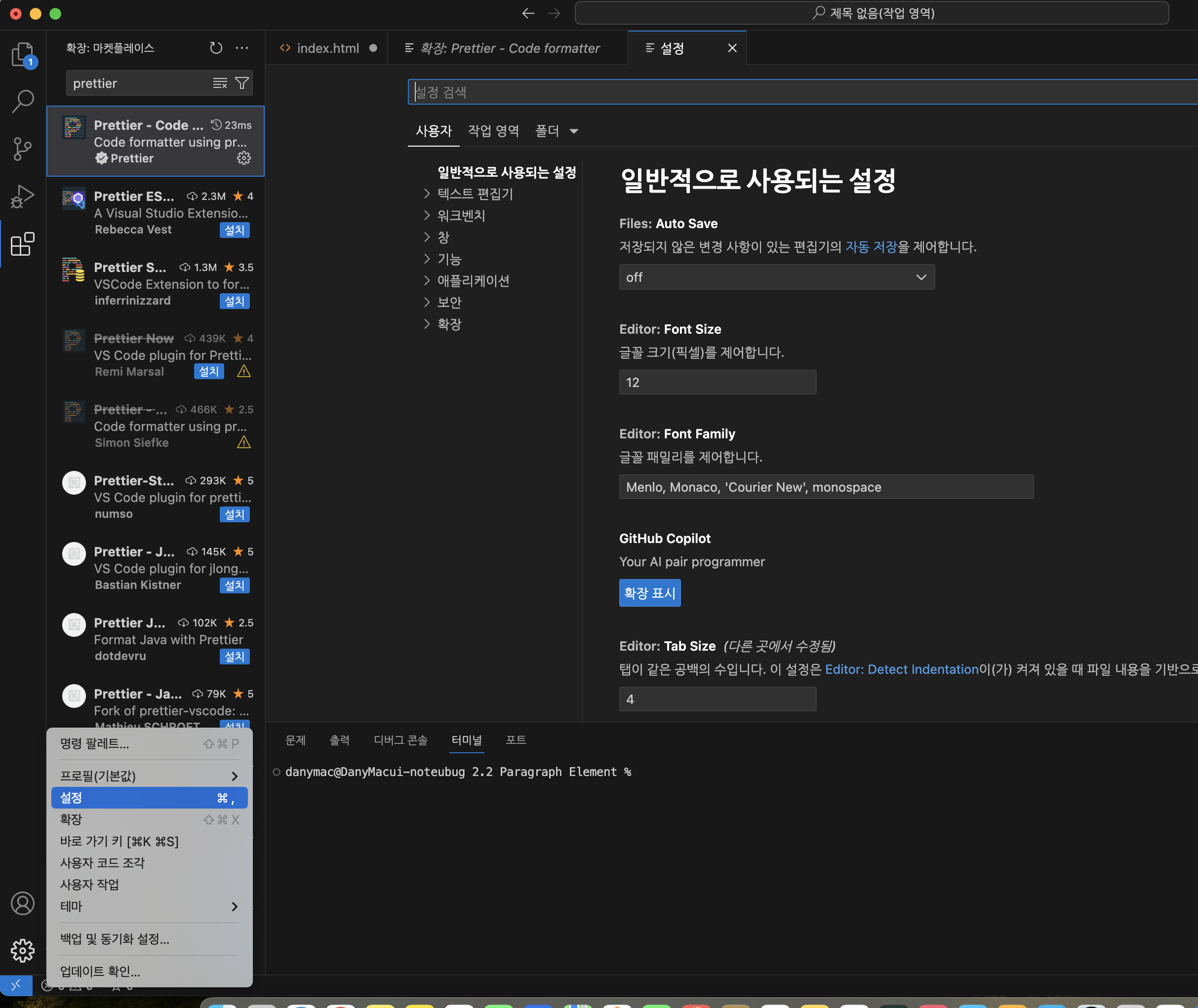Open the 폴더 tab dropdown arrow
Screen dimensions: 1198x1008
pos(574,131)
